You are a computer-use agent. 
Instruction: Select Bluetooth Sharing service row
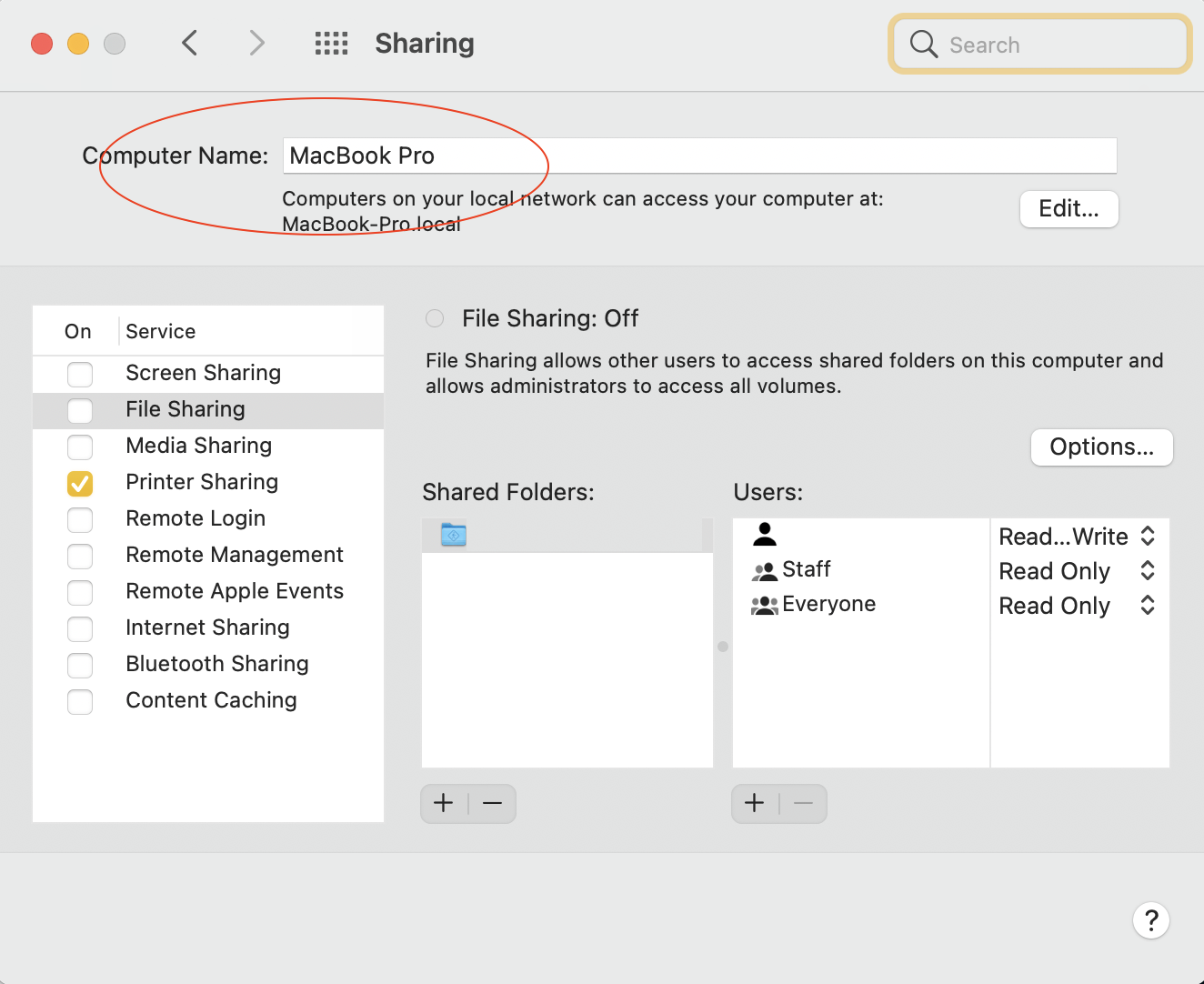click(216, 664)
